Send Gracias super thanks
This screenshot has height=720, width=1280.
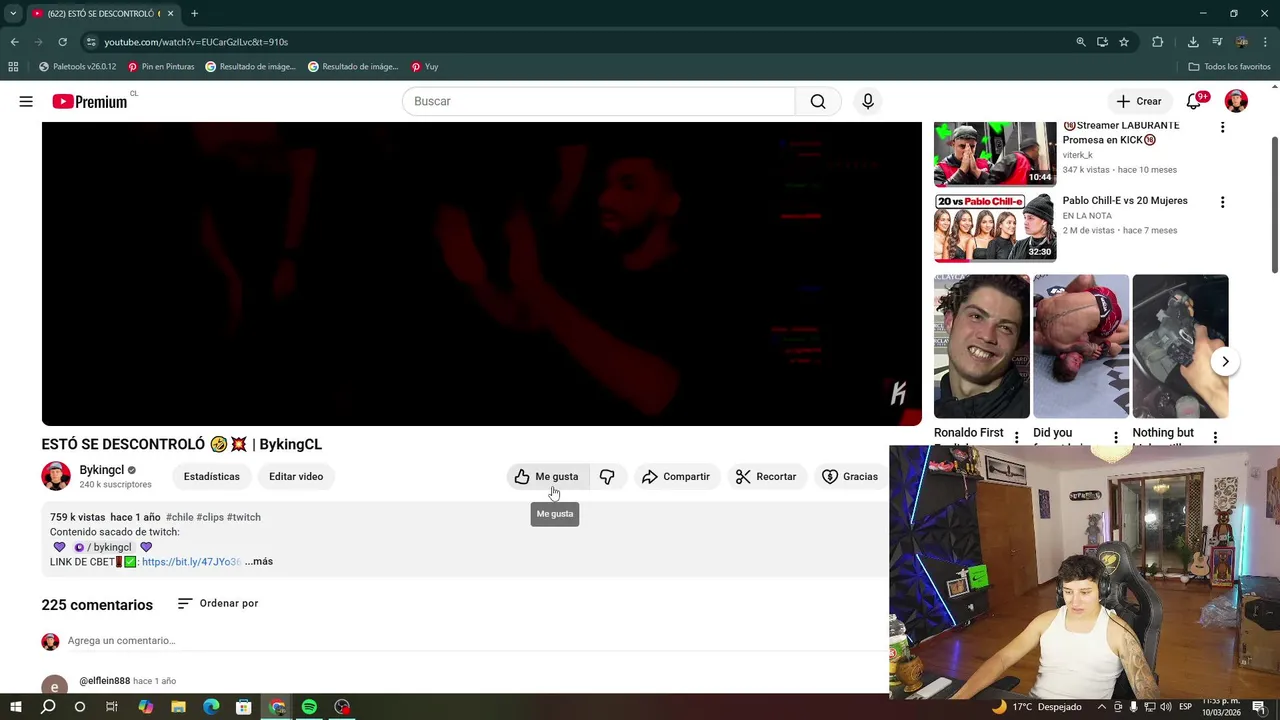[x=850, y=477]
